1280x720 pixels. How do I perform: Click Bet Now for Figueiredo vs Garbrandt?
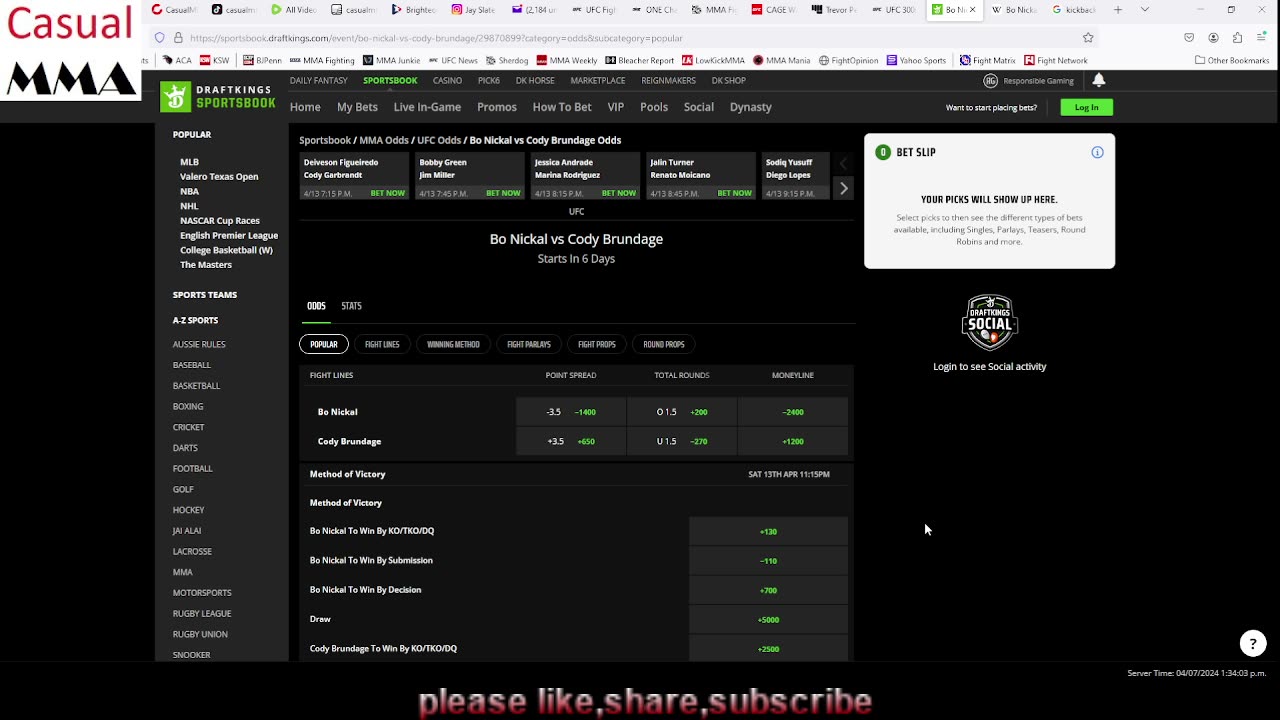click(388, 193)
